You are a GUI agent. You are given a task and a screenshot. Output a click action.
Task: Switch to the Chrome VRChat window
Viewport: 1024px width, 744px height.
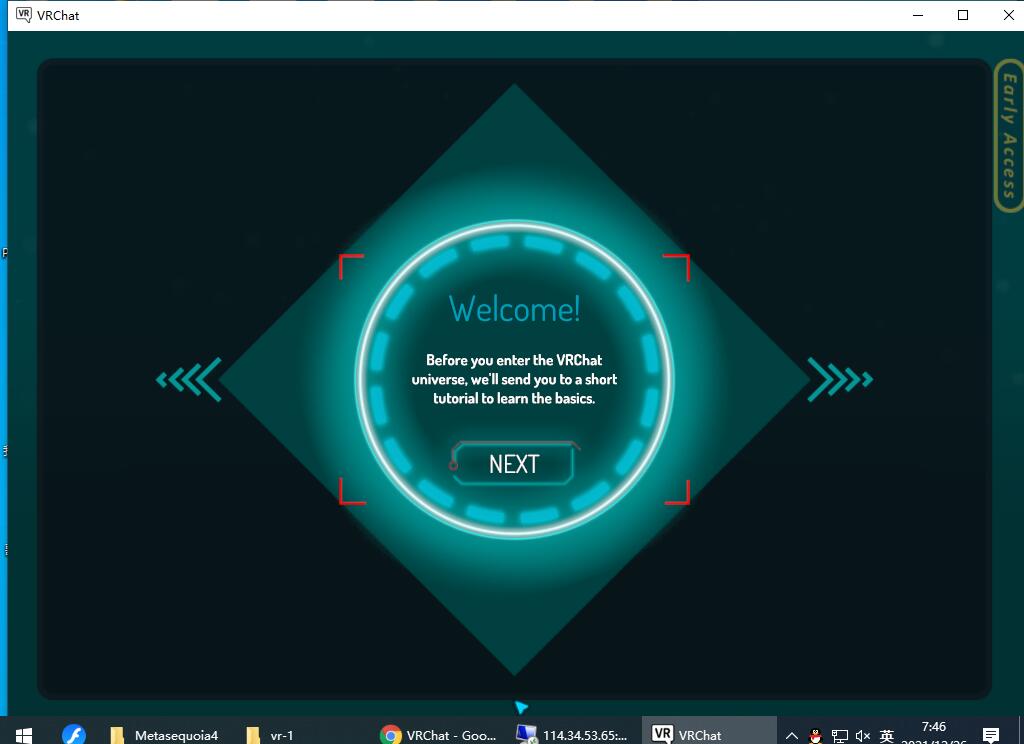click(438, 735)
